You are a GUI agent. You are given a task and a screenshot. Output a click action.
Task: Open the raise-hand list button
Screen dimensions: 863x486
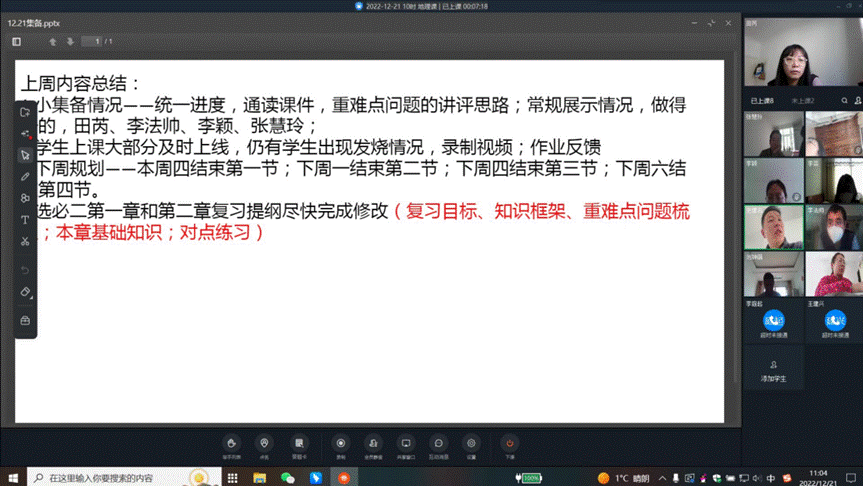[x=231, y=444]
